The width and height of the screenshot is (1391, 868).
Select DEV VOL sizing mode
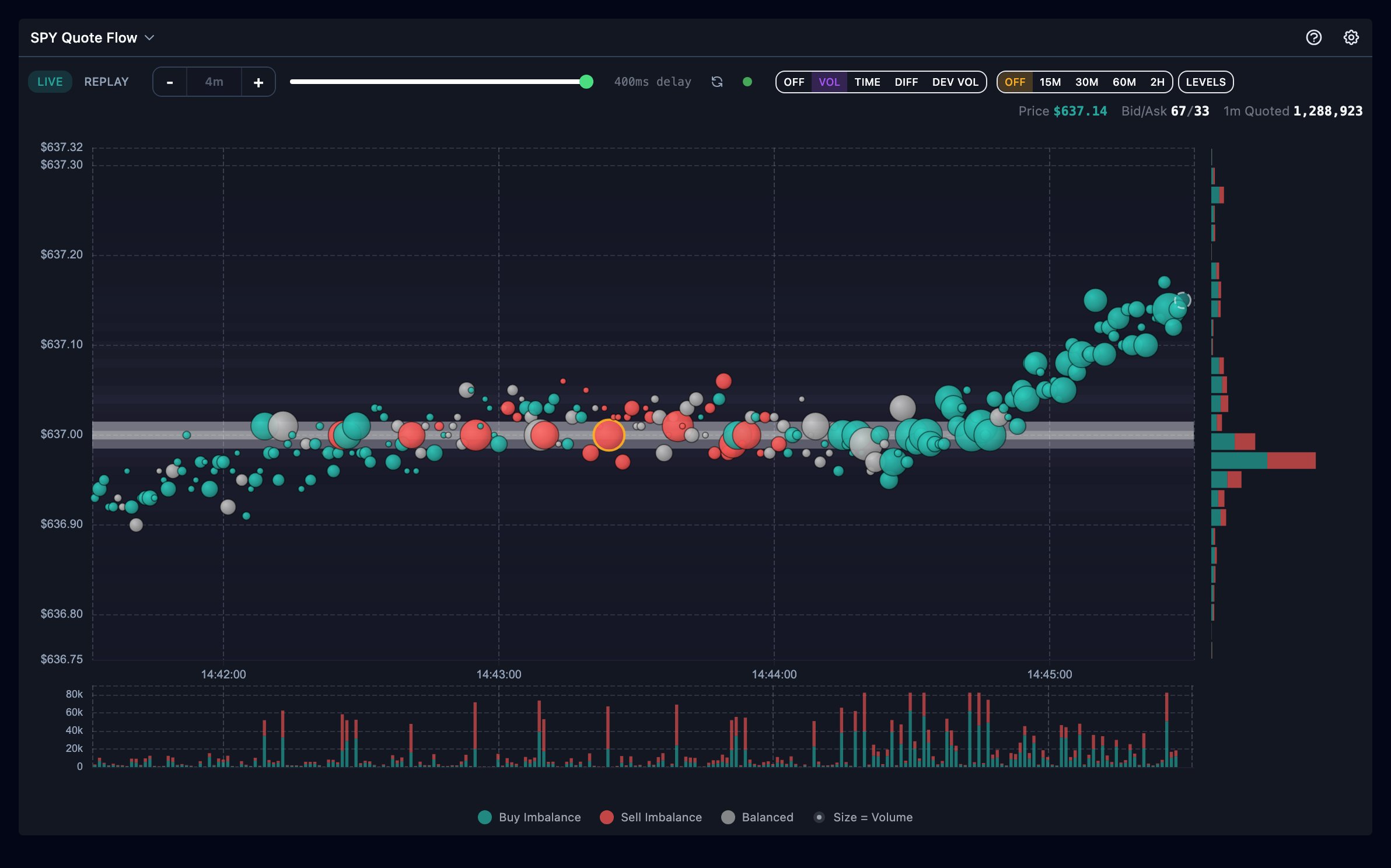[x=955, y=82]
